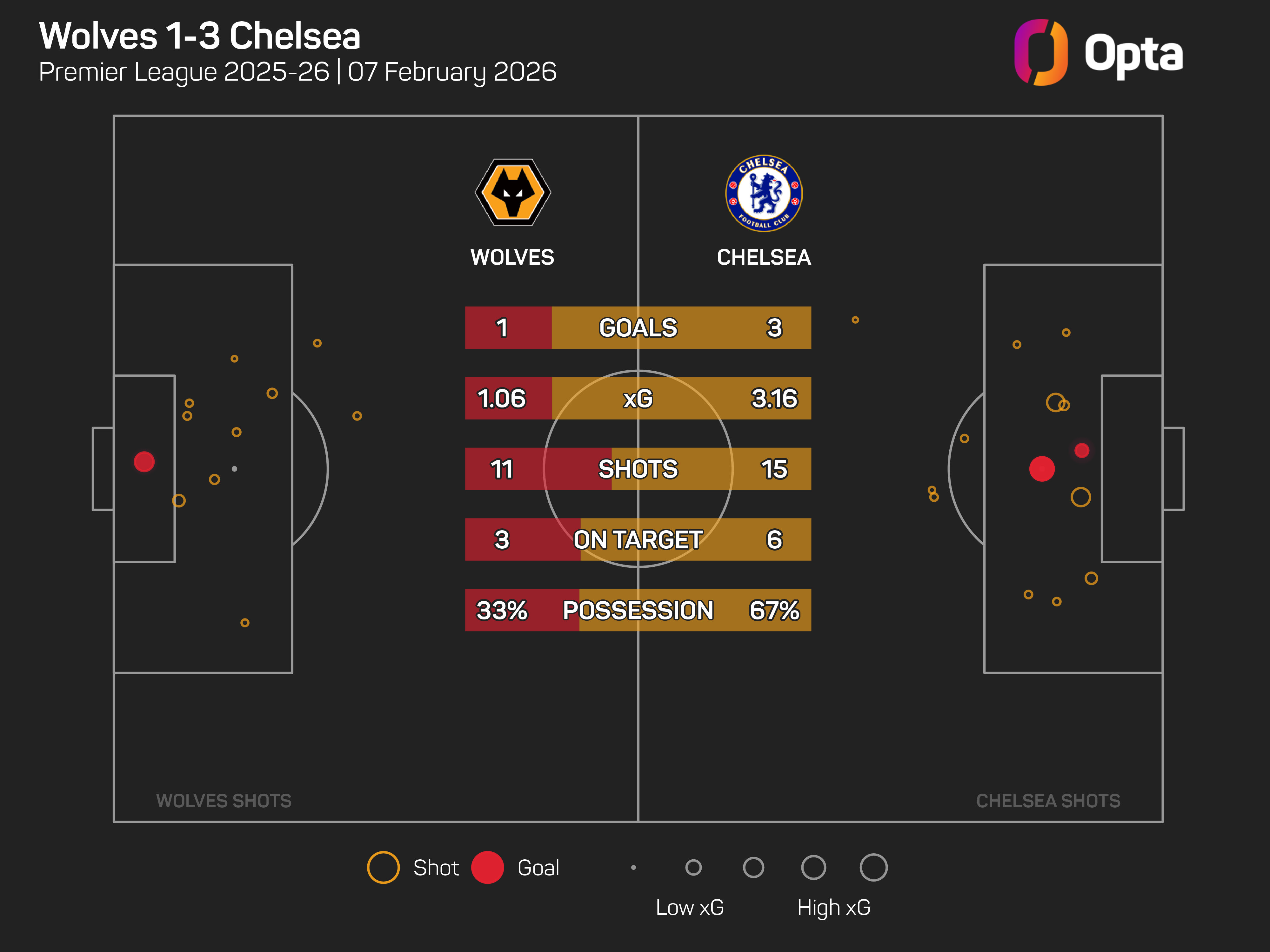Click the orange Shot legend circle
The width and height of the screenshot is (1270, 952).
(x=383, y=867)
